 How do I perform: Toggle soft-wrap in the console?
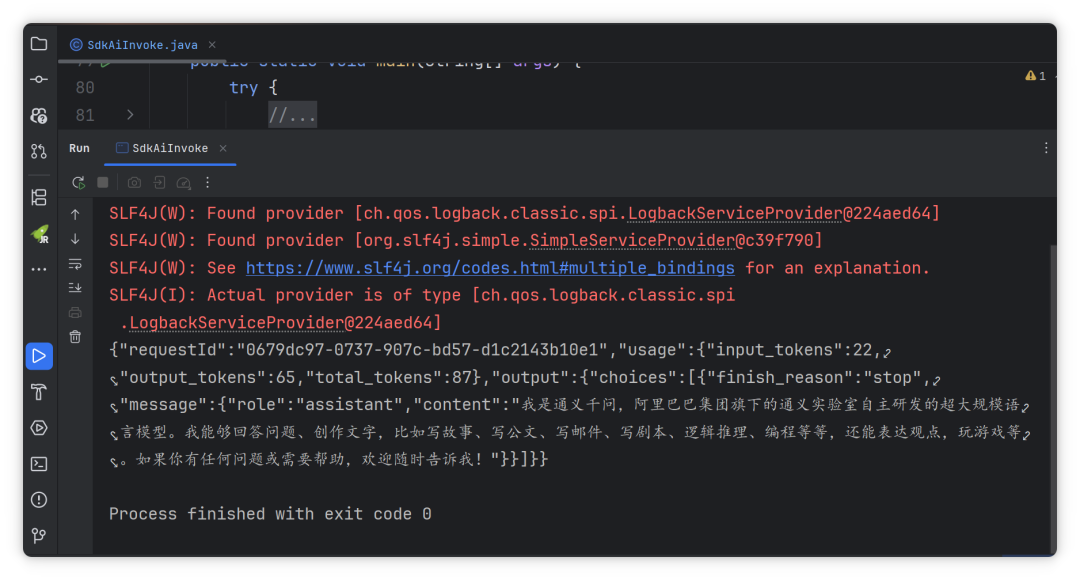click(x=75, y=264)
